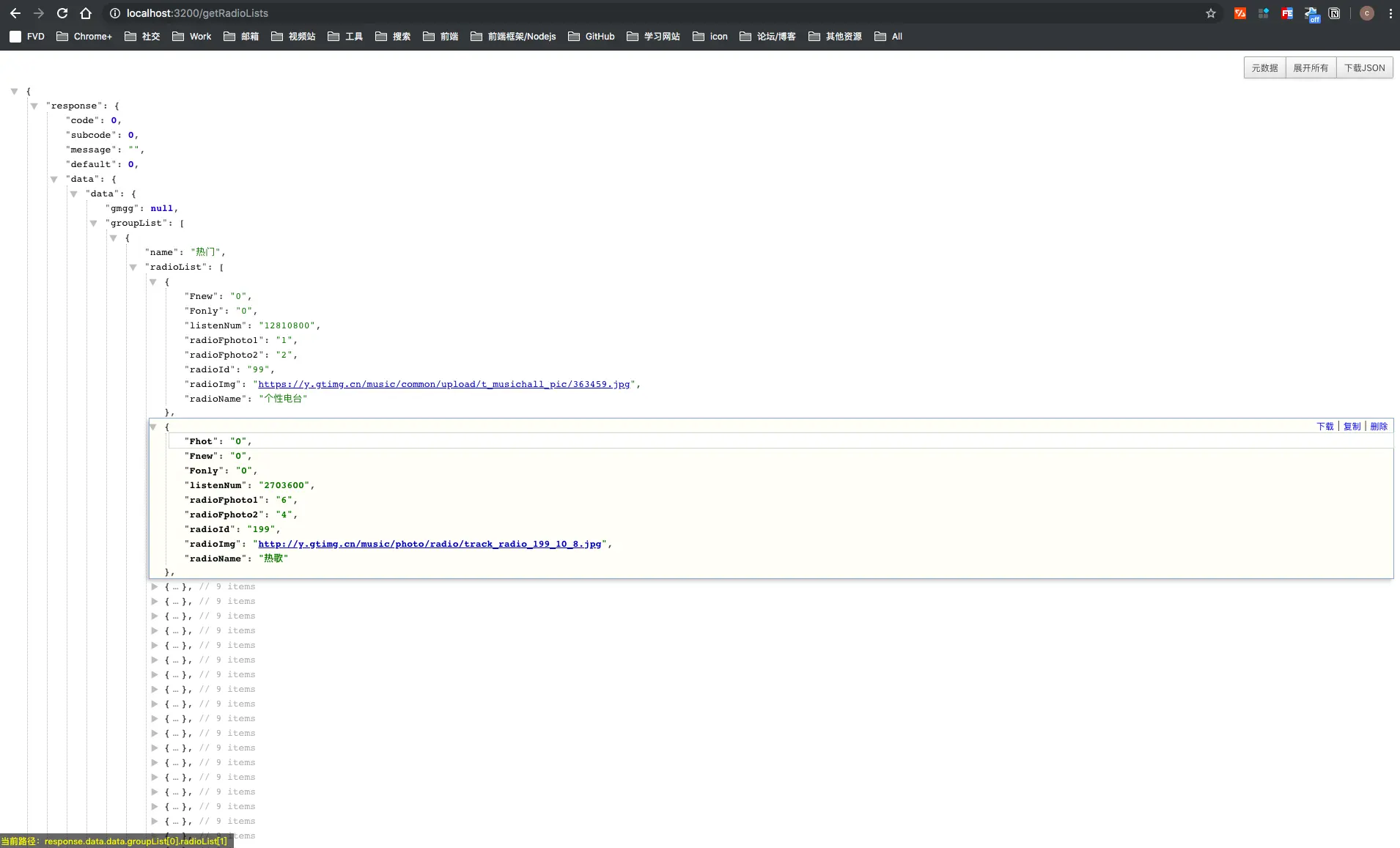Image resolution: width=1400 pixels, height=848 pixels.
Task: Expand the first collapsed 9 items object
Action: pos(155,586)
